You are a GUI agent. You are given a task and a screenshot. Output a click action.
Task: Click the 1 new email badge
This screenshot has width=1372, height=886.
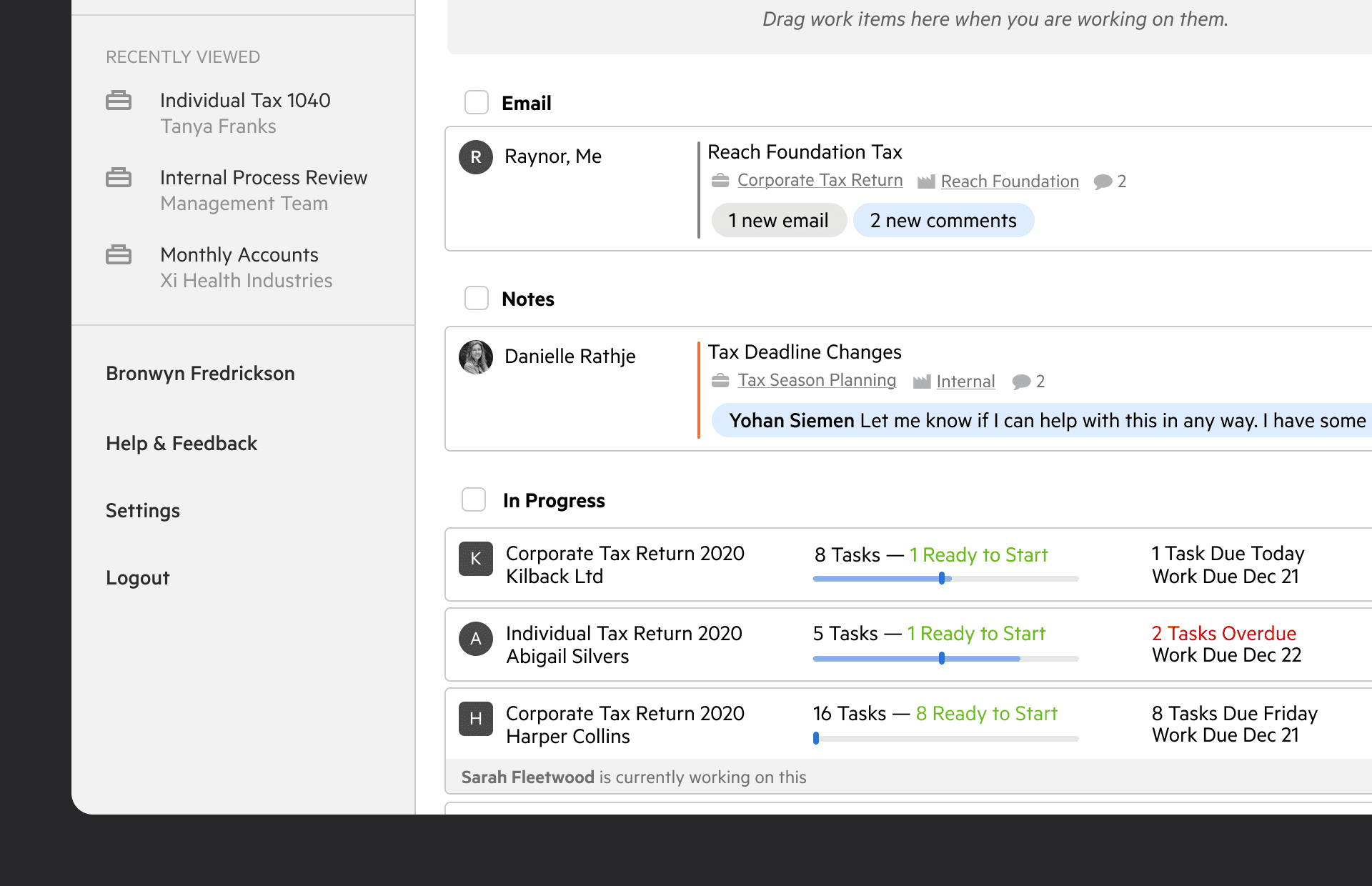point(779,220)
